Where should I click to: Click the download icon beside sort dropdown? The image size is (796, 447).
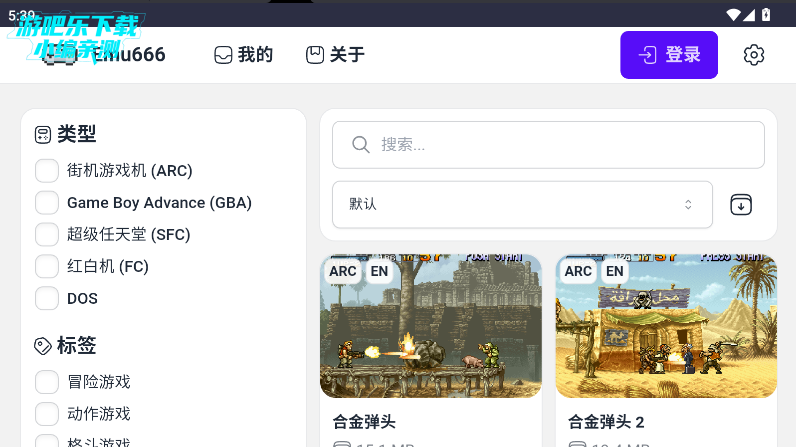pyautogui.click(x=740, y=205)
